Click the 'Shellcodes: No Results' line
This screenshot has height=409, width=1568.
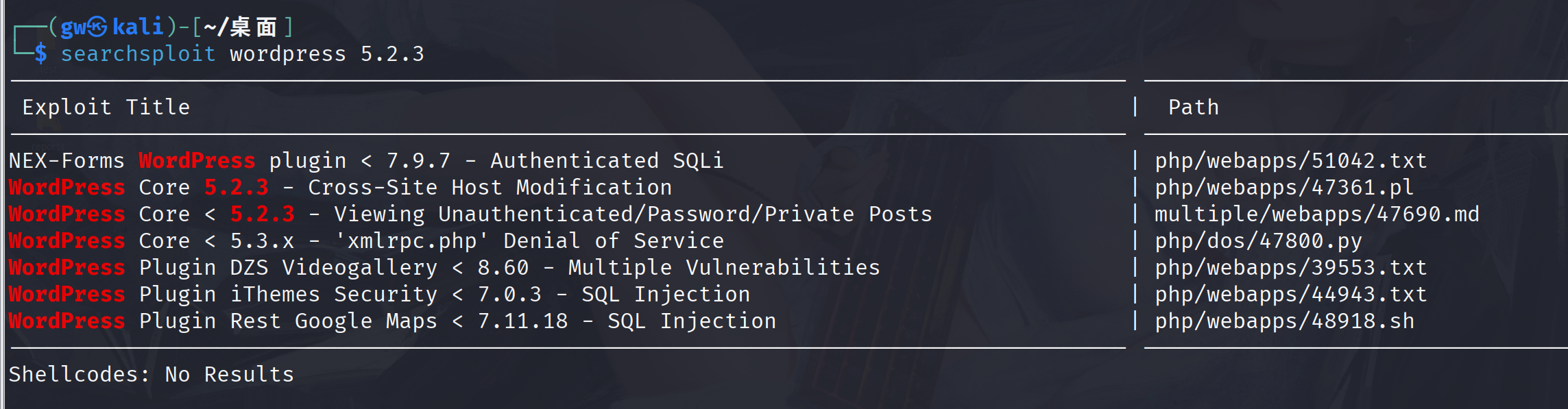coord(151,374)
